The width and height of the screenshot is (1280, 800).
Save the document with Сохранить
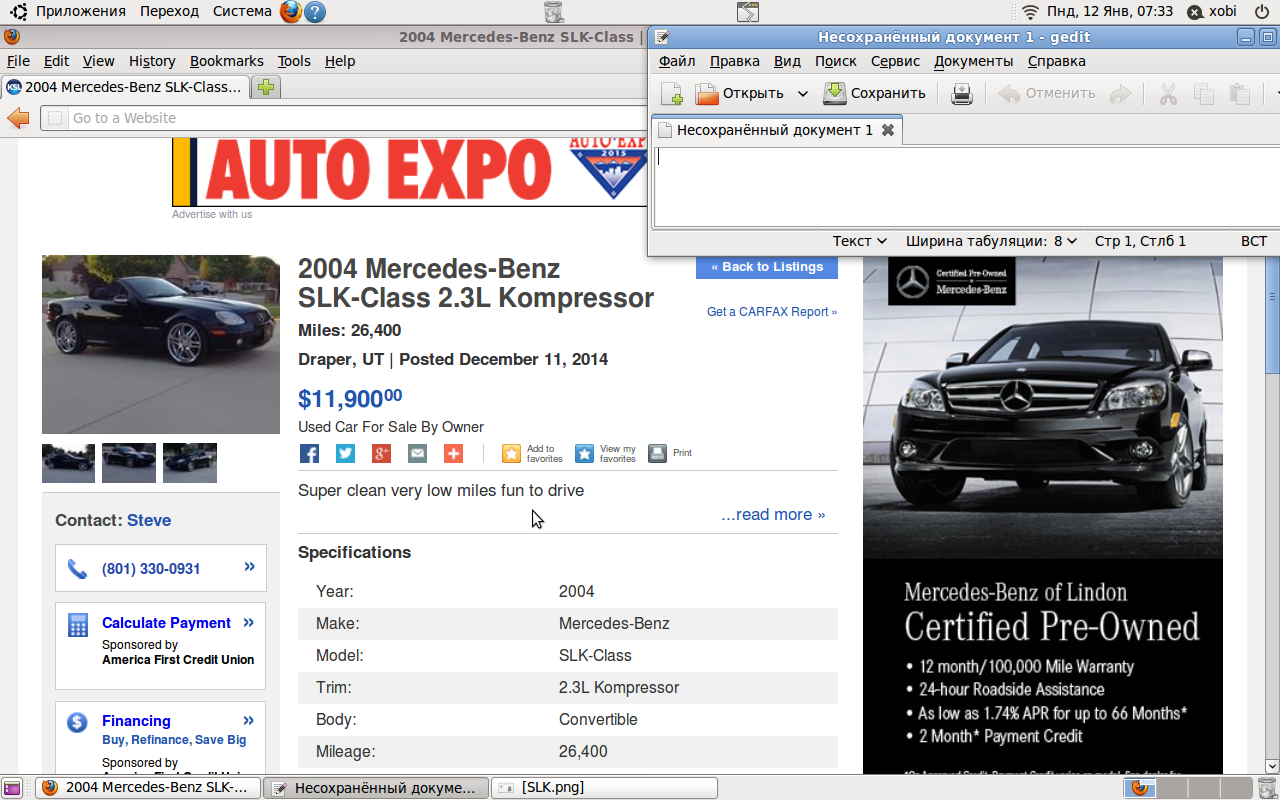[874, 94]
